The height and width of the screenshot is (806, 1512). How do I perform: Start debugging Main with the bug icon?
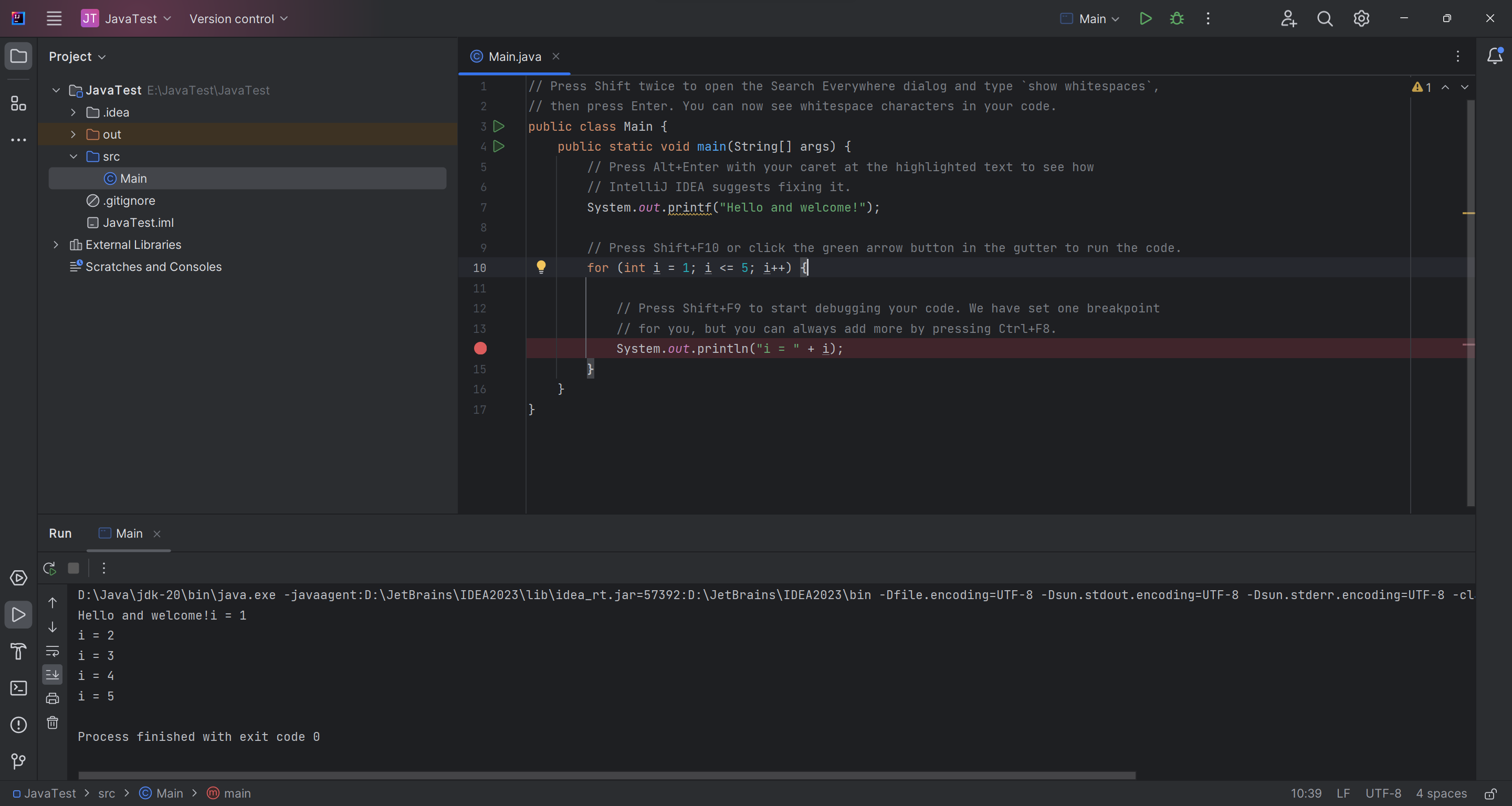tap(1177, 19)
